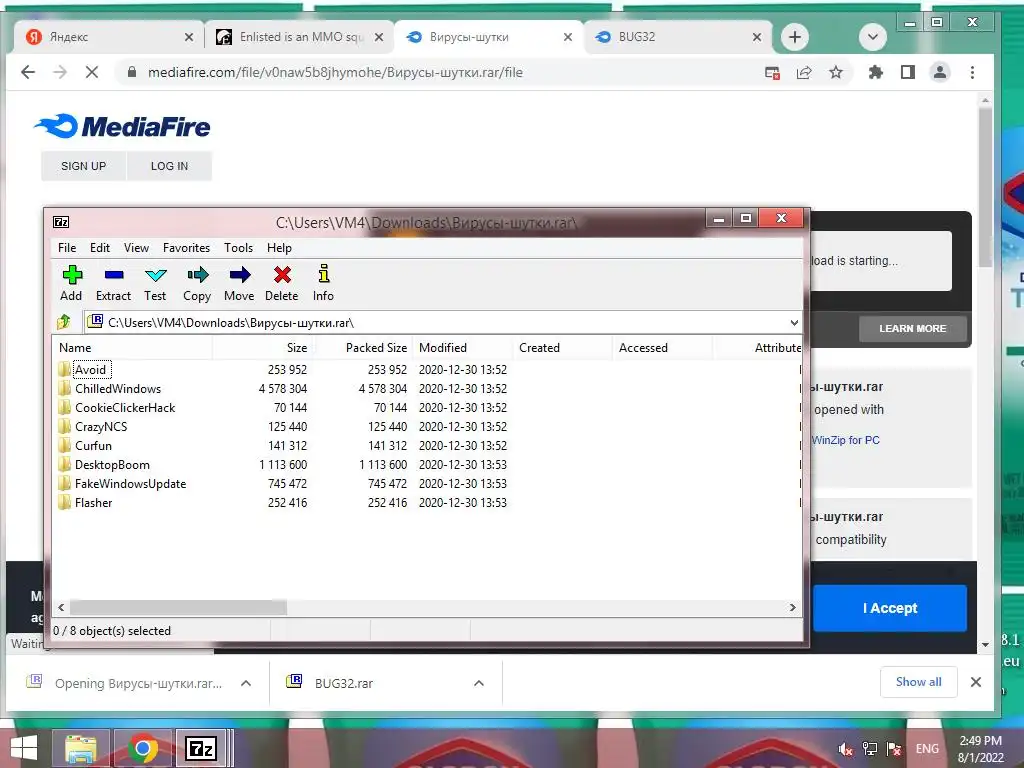Sort file list by Name column
The width and height of the screenshot is (1024, 768).
coord(133,347)
